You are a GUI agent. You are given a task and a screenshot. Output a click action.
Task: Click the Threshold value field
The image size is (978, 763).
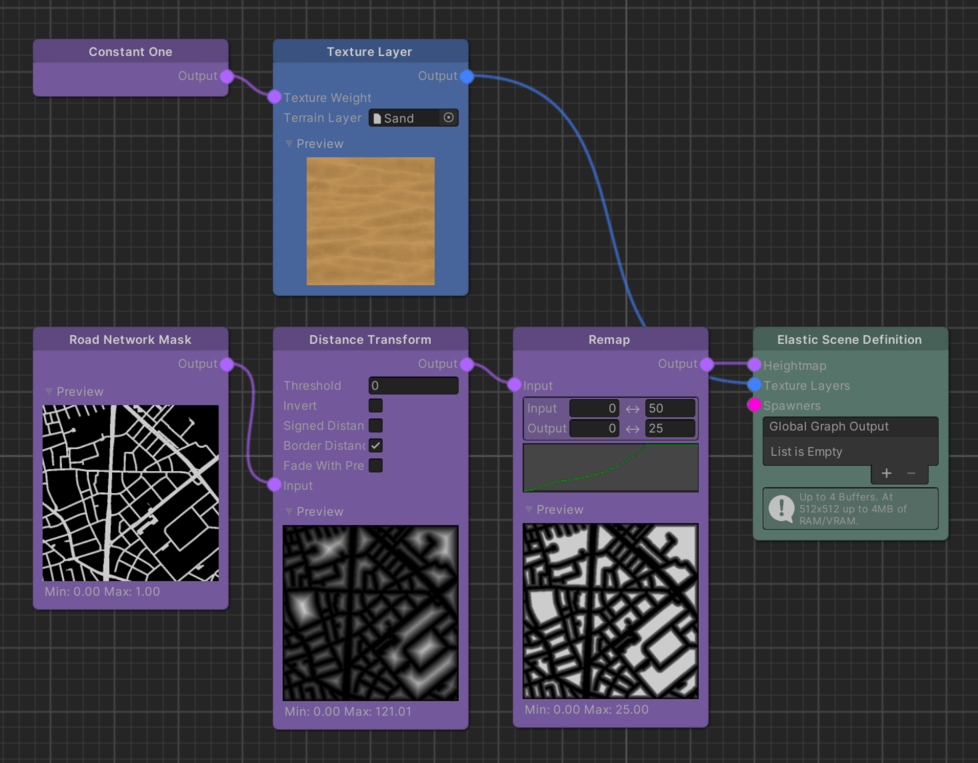pyautogui.click(x=412, y=385)
